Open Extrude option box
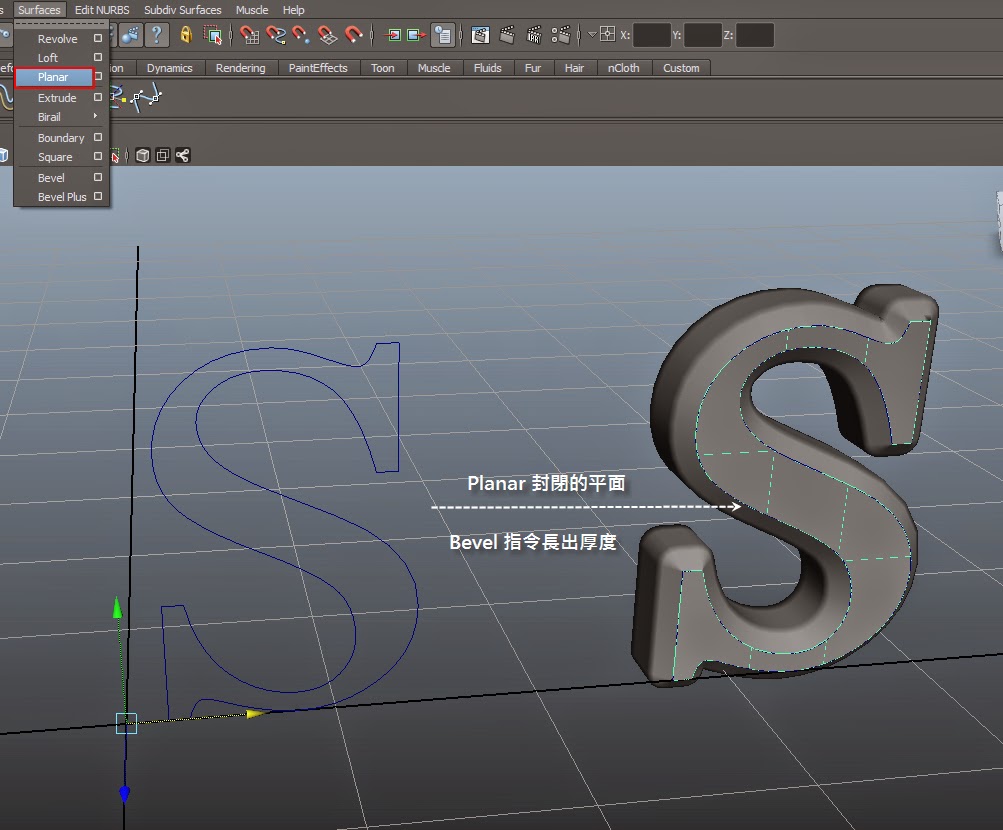Image resolution: width=1003 pixels, height=830 pixels. pos(98,97)
